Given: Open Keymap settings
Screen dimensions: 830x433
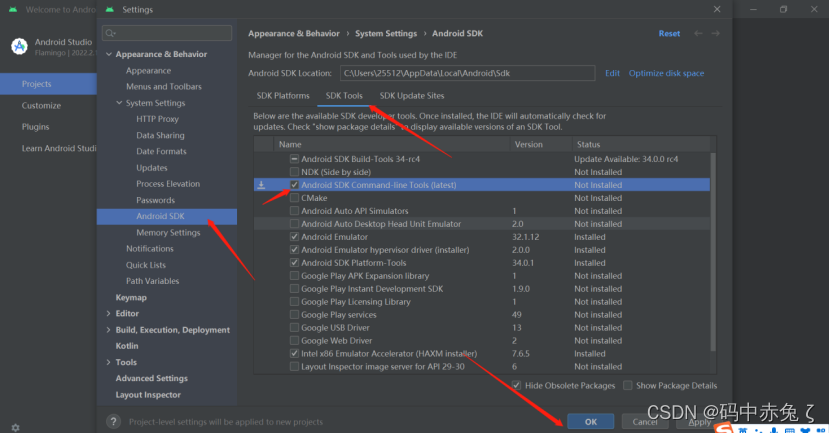Looking at the screenshot, I should (131, 297).
